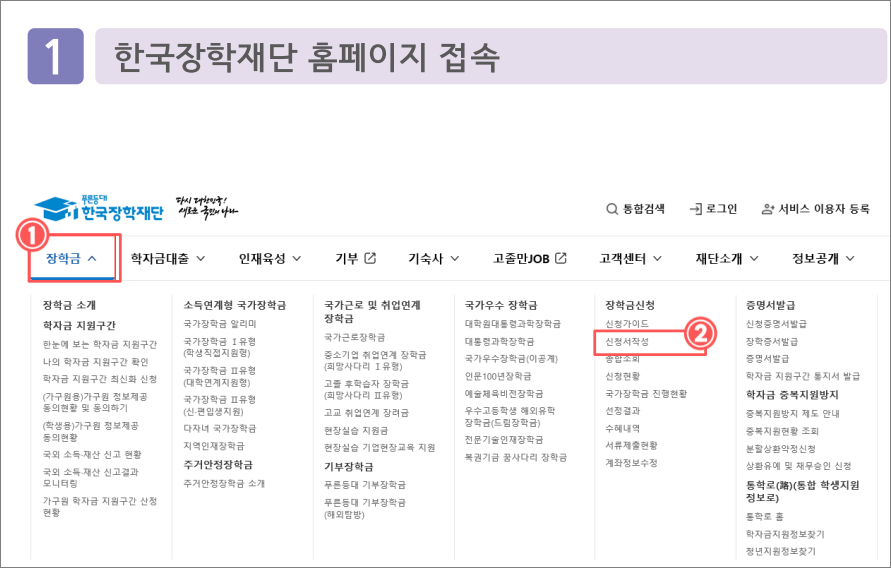Open 신청증명서발급 link

tap(776, 324)
